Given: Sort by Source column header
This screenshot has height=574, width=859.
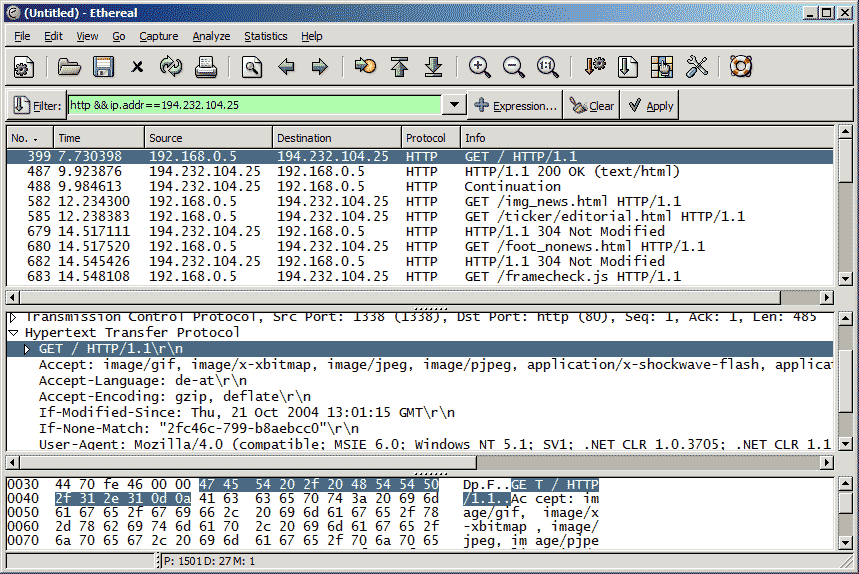Looking at the screenshot, I should tap(208, 138).
